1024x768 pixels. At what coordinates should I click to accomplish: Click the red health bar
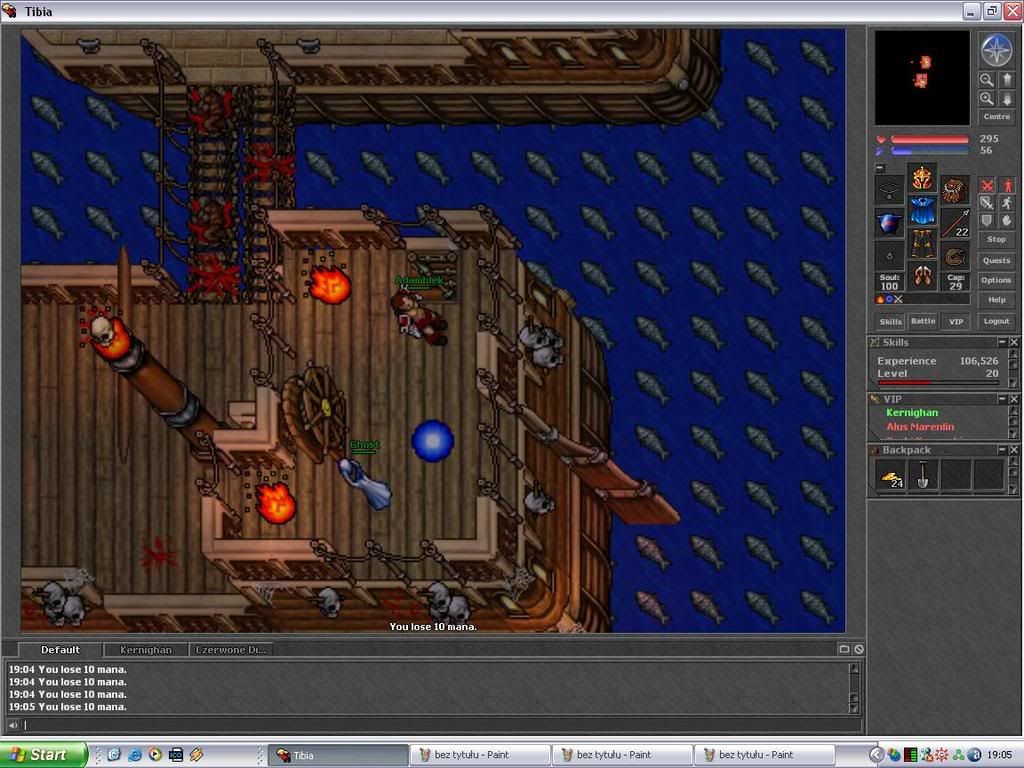tap(930, 139)
